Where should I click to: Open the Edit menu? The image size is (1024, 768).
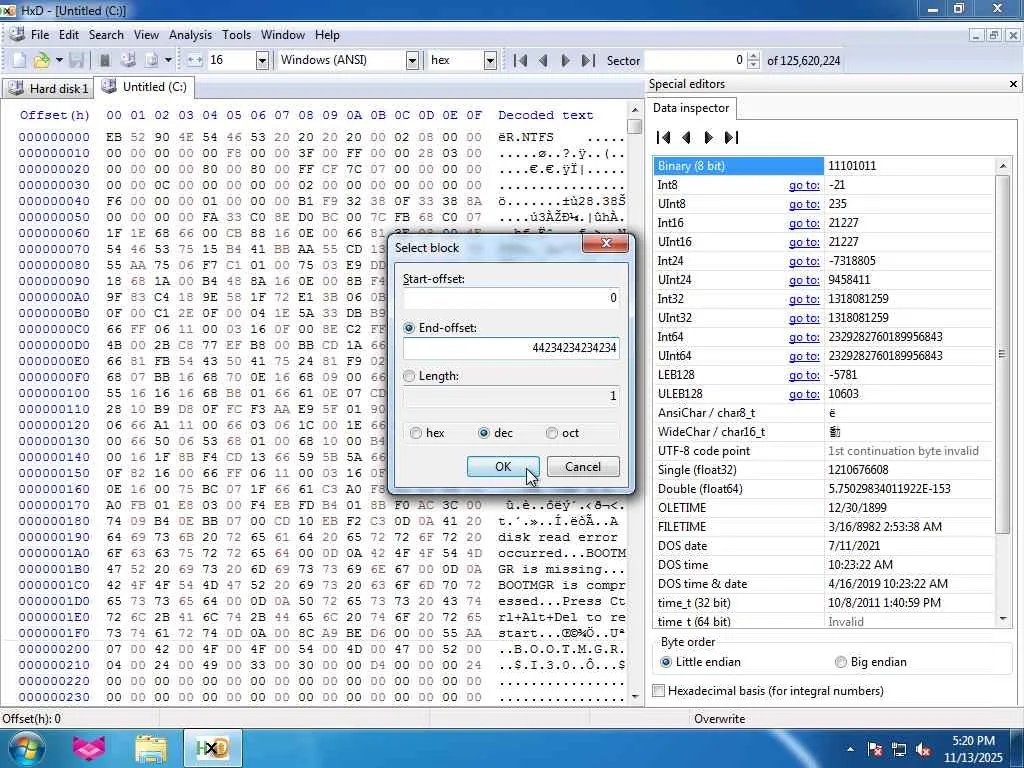69,35
